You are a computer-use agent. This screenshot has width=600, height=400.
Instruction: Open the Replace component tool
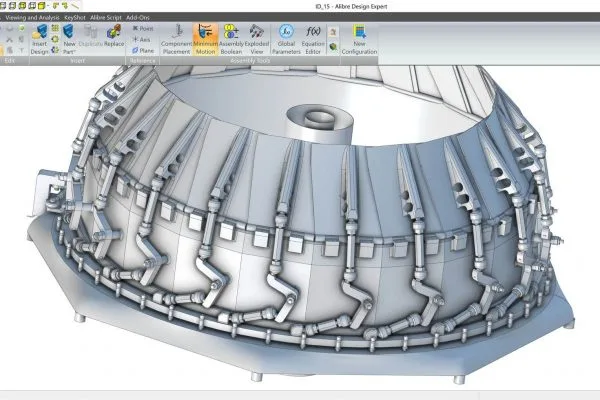click(114, 36)
